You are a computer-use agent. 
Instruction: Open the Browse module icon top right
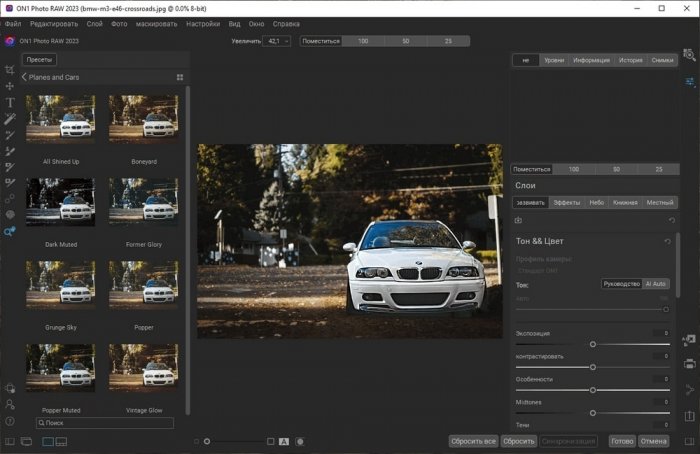(689, 55)
